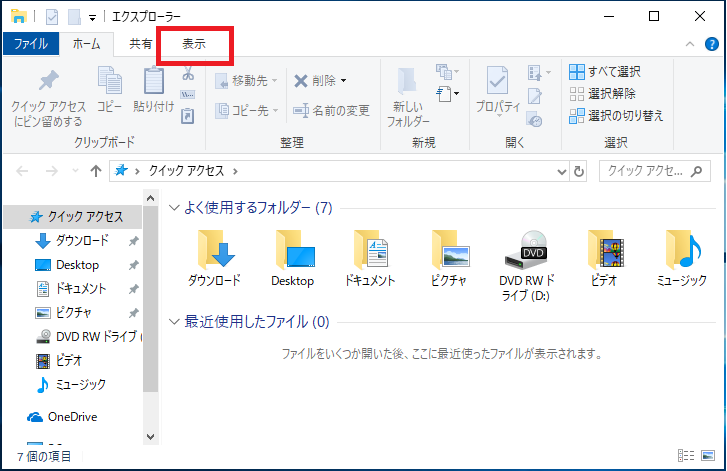Expand the Open dropdown in 開く group

pos(539,72)
